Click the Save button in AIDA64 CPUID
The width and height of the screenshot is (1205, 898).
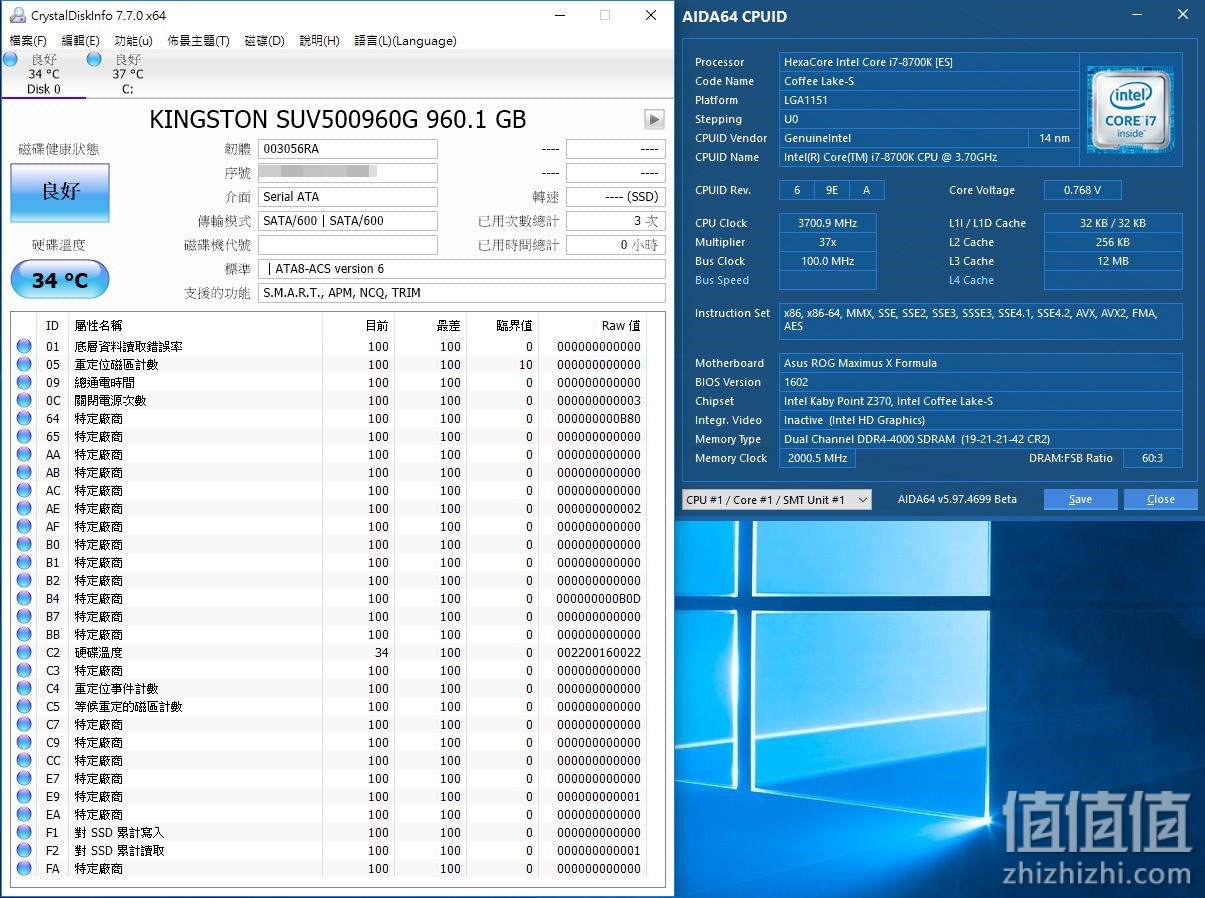(x=1080, y=499)
